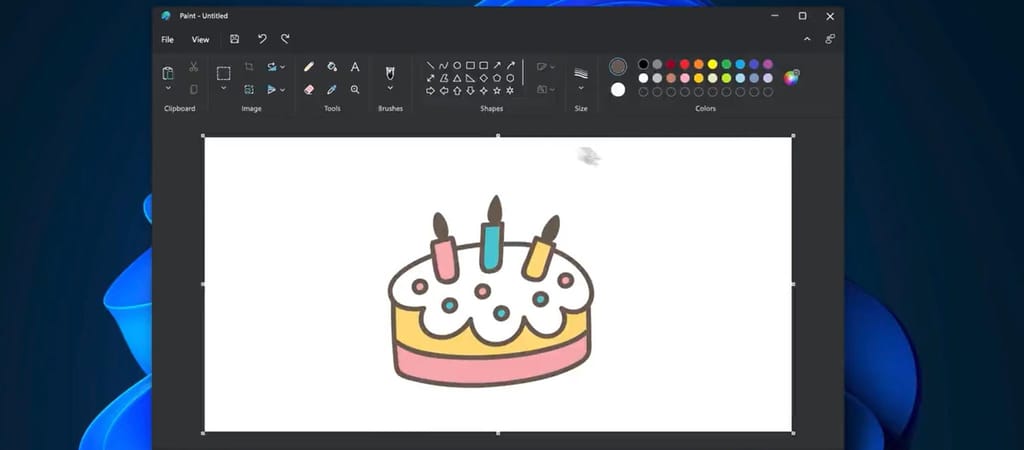The image size is (1024, 450).
Task: Expand the Size dropdown
Action: pyautogui.click(x=580, y=88)
